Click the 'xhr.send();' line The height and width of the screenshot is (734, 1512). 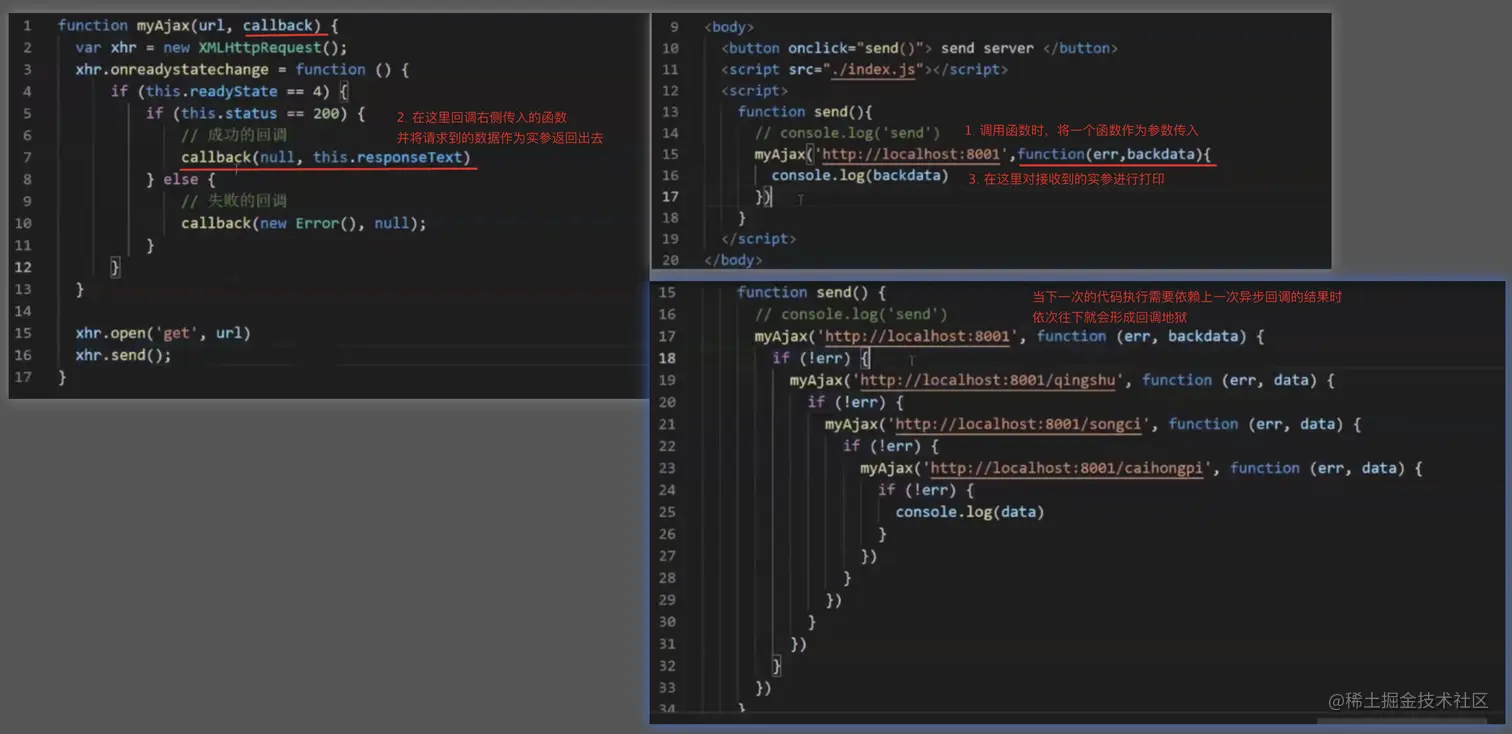point(123,355)
